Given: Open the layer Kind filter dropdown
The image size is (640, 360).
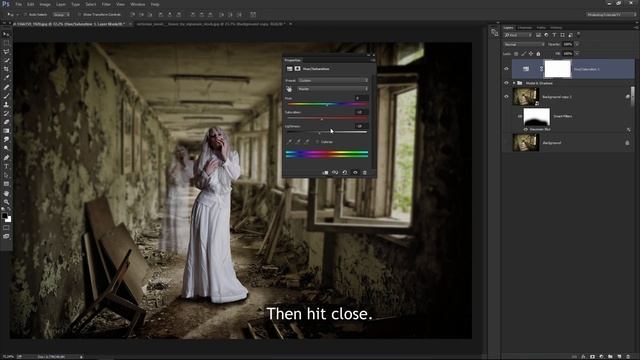Looking at the screenshot, I should click(518, 35).
